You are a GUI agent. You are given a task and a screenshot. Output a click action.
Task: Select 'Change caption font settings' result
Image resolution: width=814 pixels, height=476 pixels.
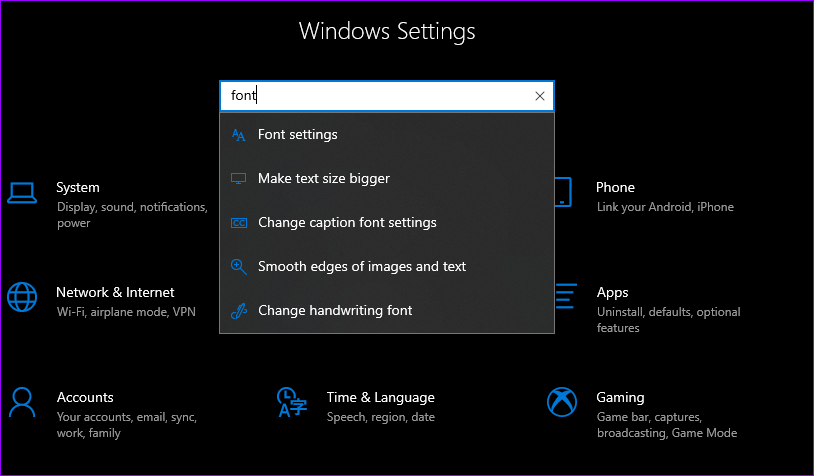(347, 223)
